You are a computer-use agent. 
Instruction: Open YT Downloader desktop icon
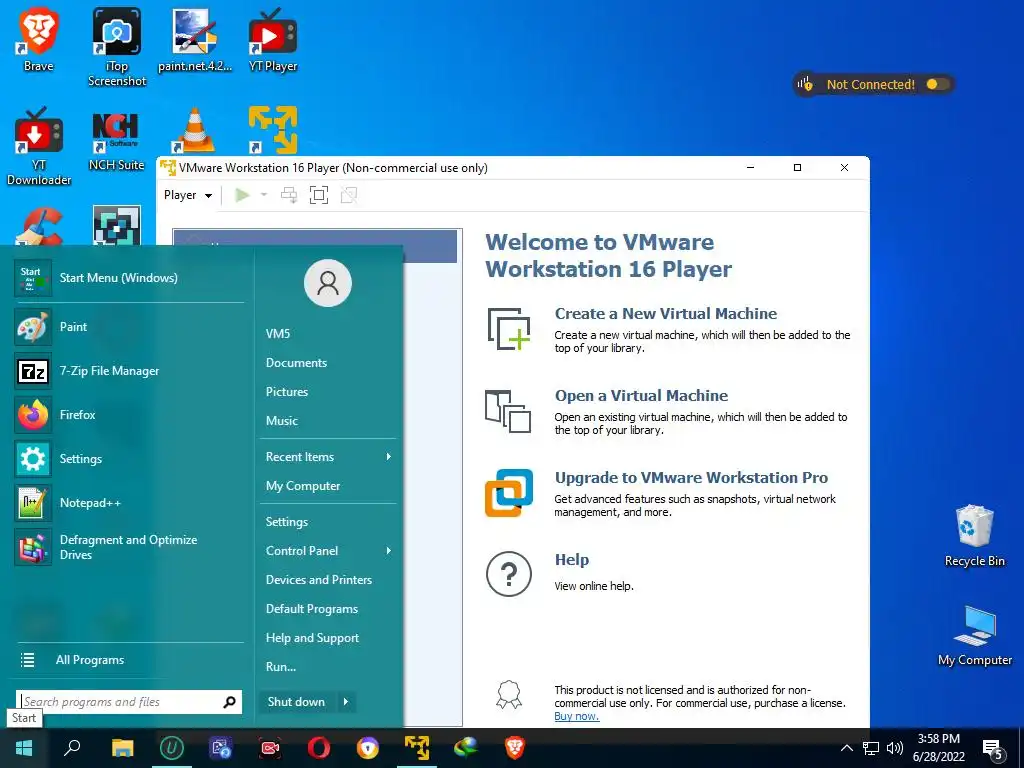tap(39, 147)
